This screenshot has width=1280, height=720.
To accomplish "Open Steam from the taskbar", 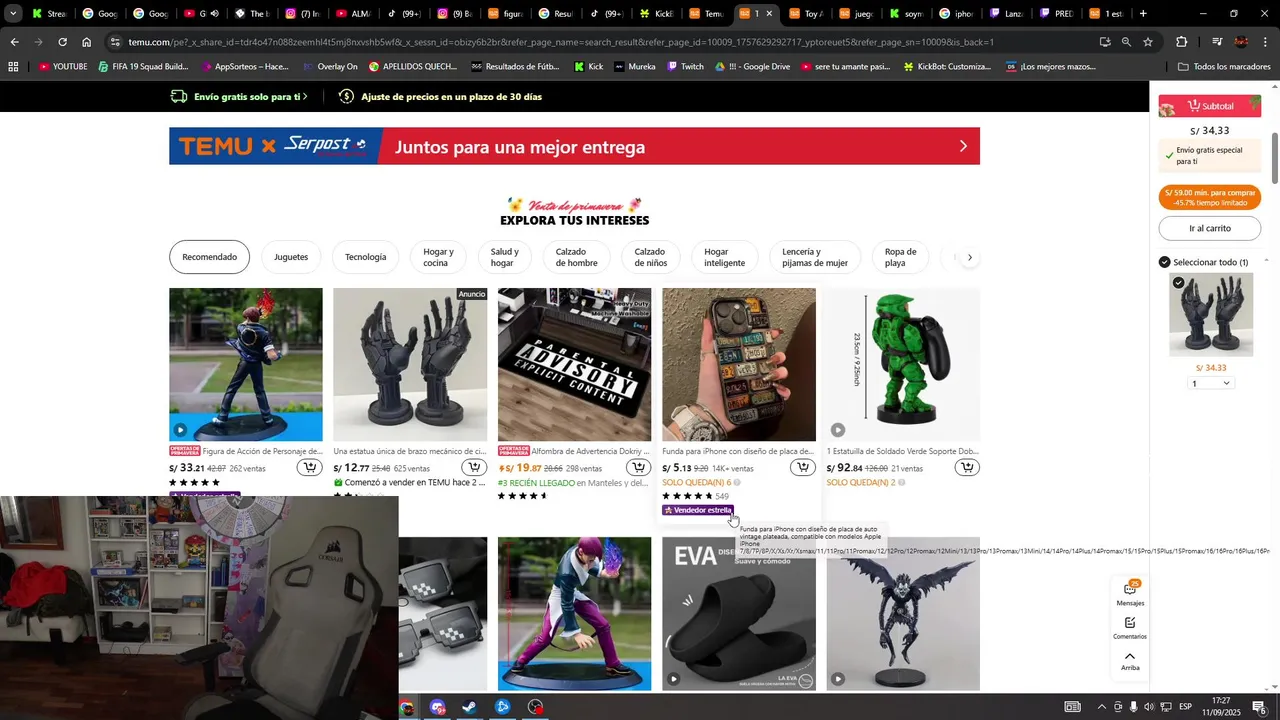I will 469,707.
